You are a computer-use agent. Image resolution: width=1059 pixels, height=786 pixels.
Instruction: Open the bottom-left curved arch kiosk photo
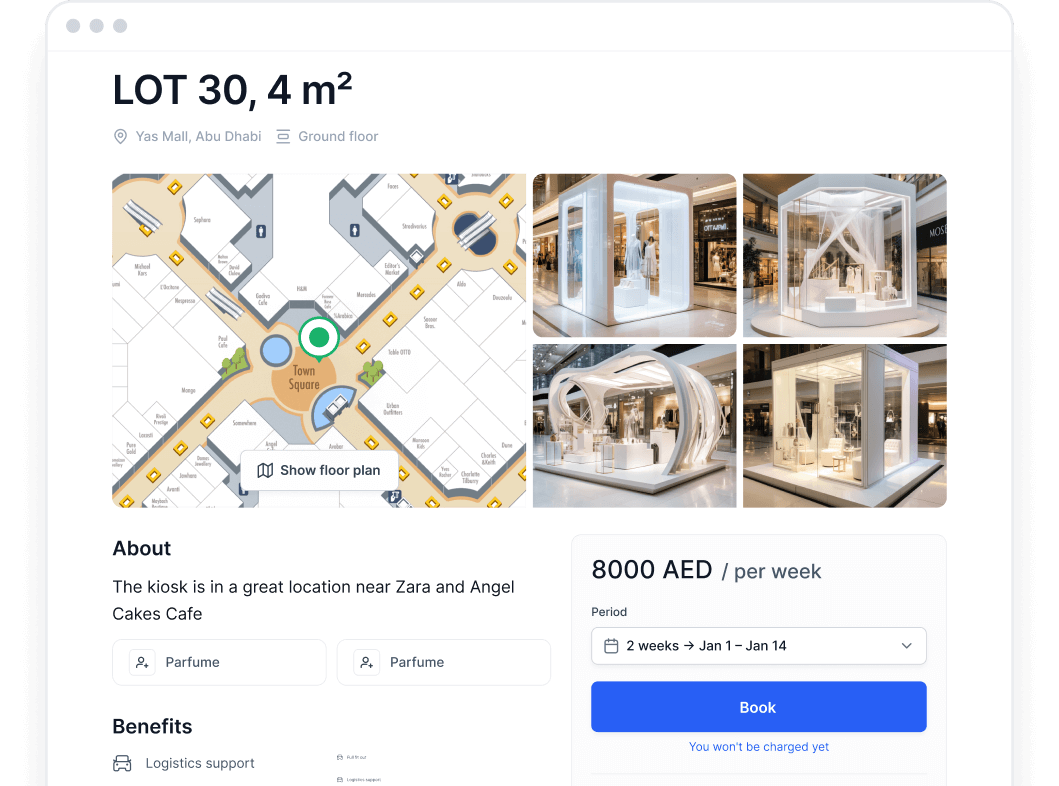coord(634,426)
